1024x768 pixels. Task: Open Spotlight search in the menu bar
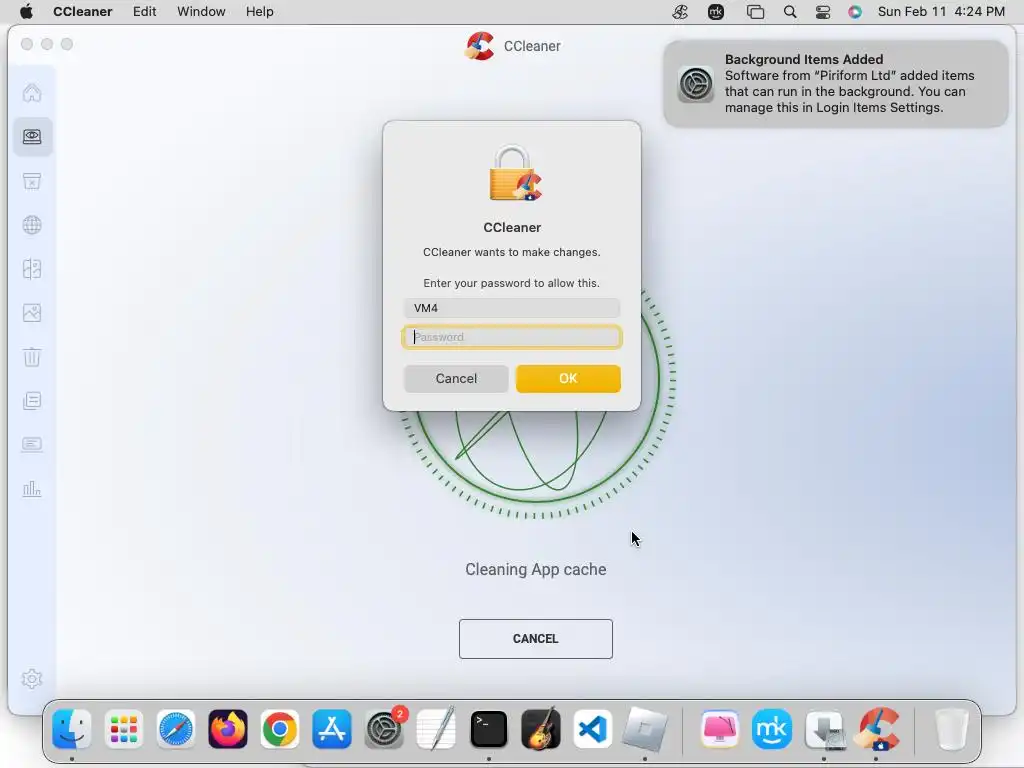click(x=790, y=12)
